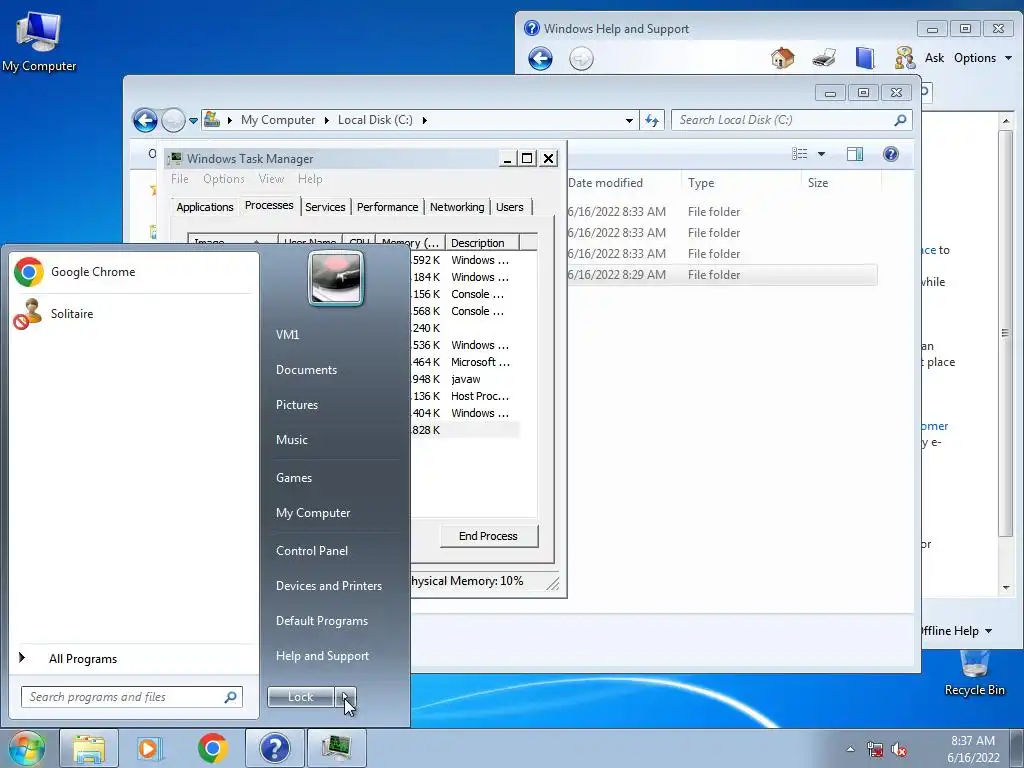Select the javaw process row

(465, 379)
